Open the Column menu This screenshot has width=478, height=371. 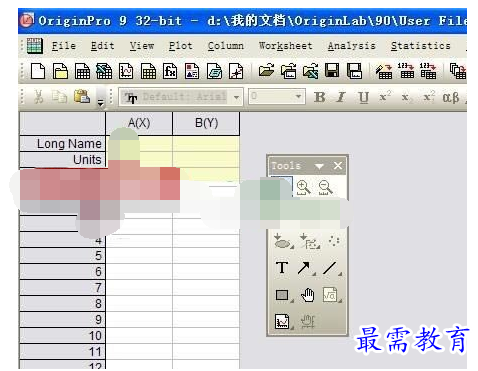226,46
